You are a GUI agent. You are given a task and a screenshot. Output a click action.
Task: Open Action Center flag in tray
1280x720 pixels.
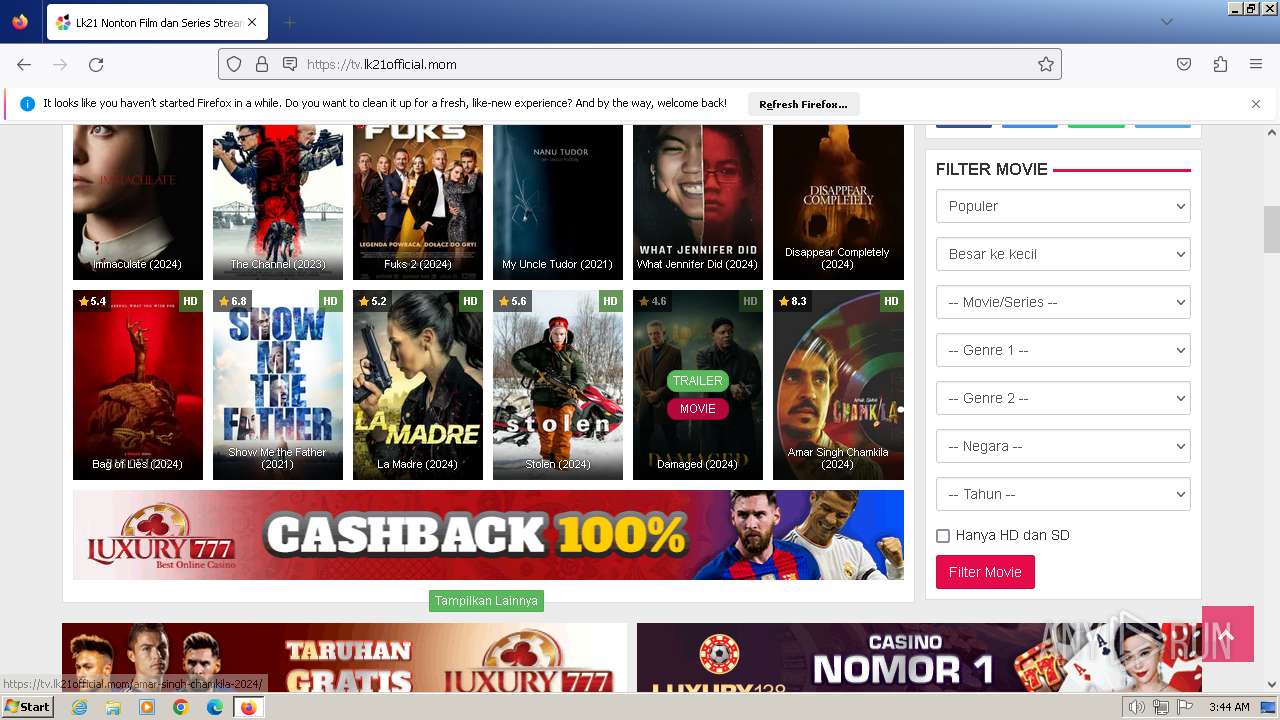[1184, 707]
